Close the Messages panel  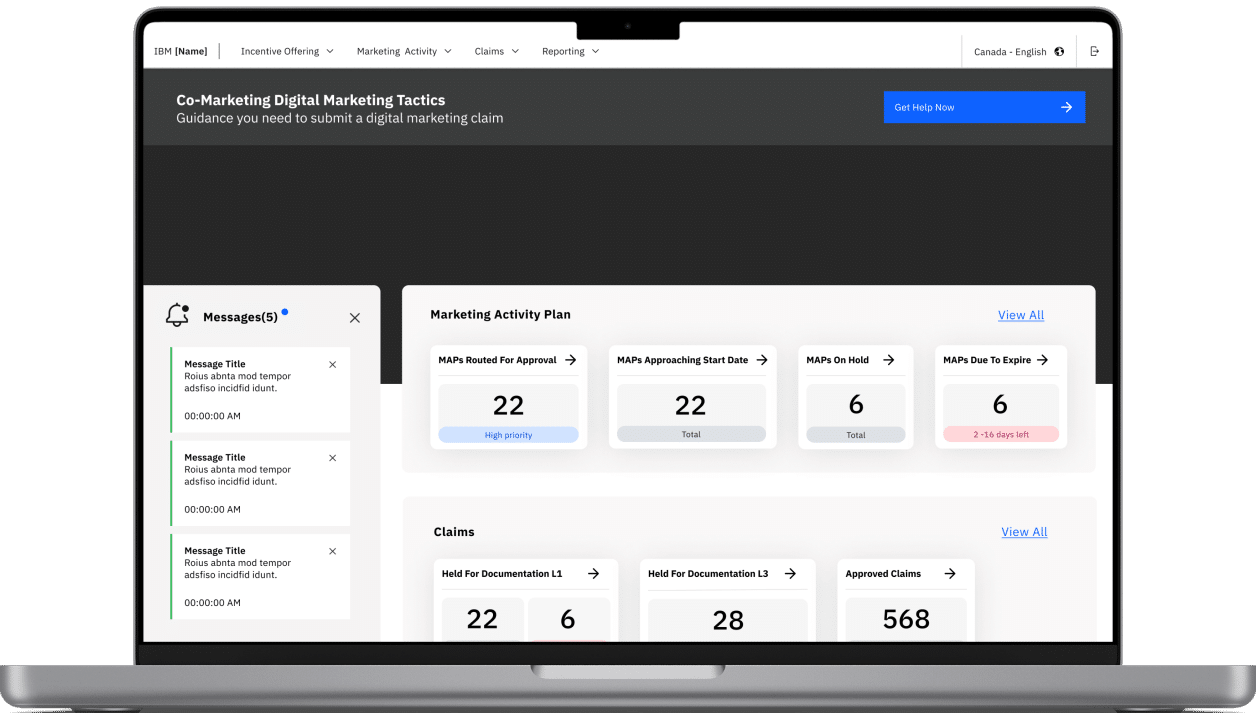(354, 318)
